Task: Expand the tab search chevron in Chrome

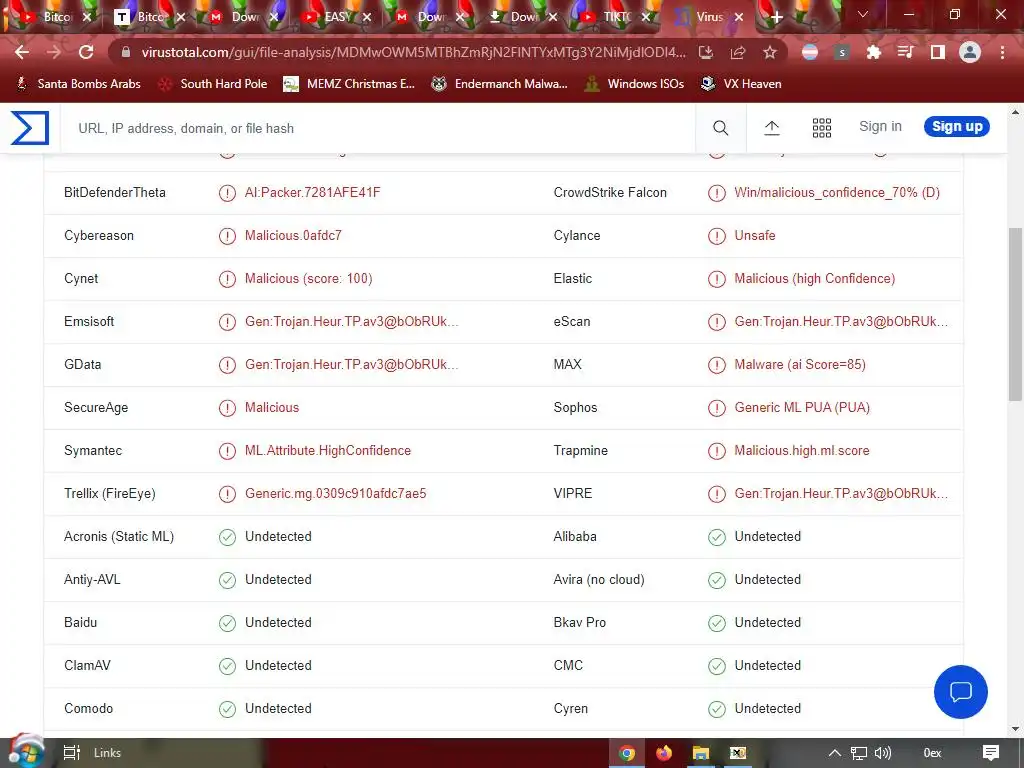Action: pyautogui.click(x=863, y=14)
